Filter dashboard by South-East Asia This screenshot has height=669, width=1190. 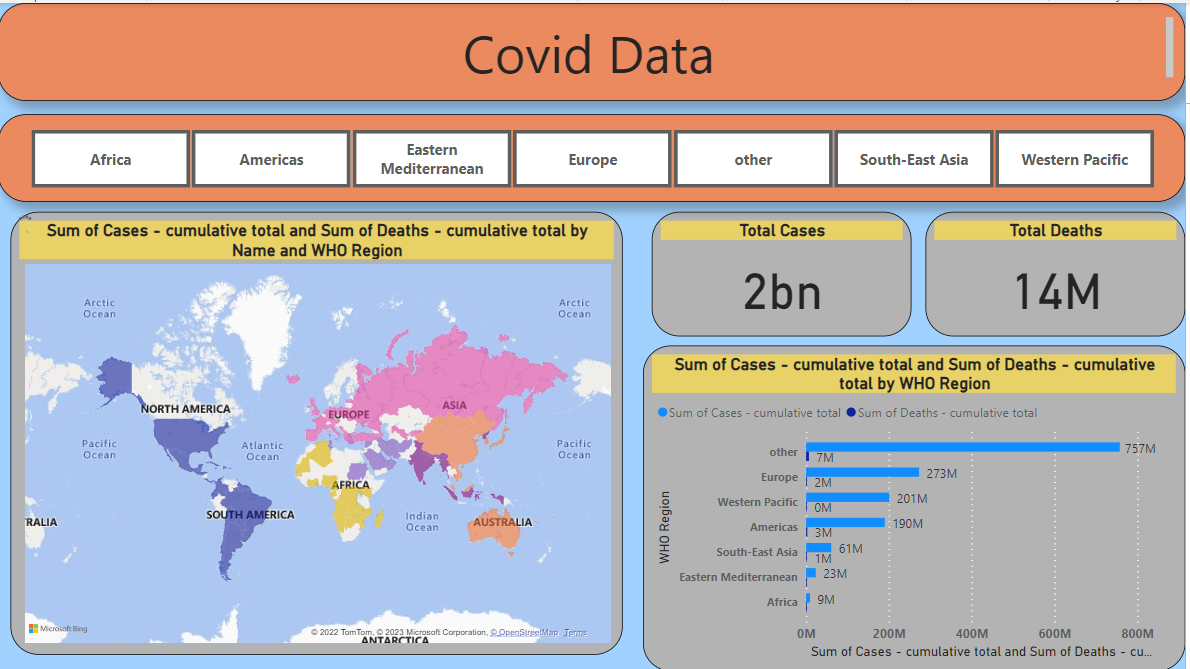(x=914, y=159)
